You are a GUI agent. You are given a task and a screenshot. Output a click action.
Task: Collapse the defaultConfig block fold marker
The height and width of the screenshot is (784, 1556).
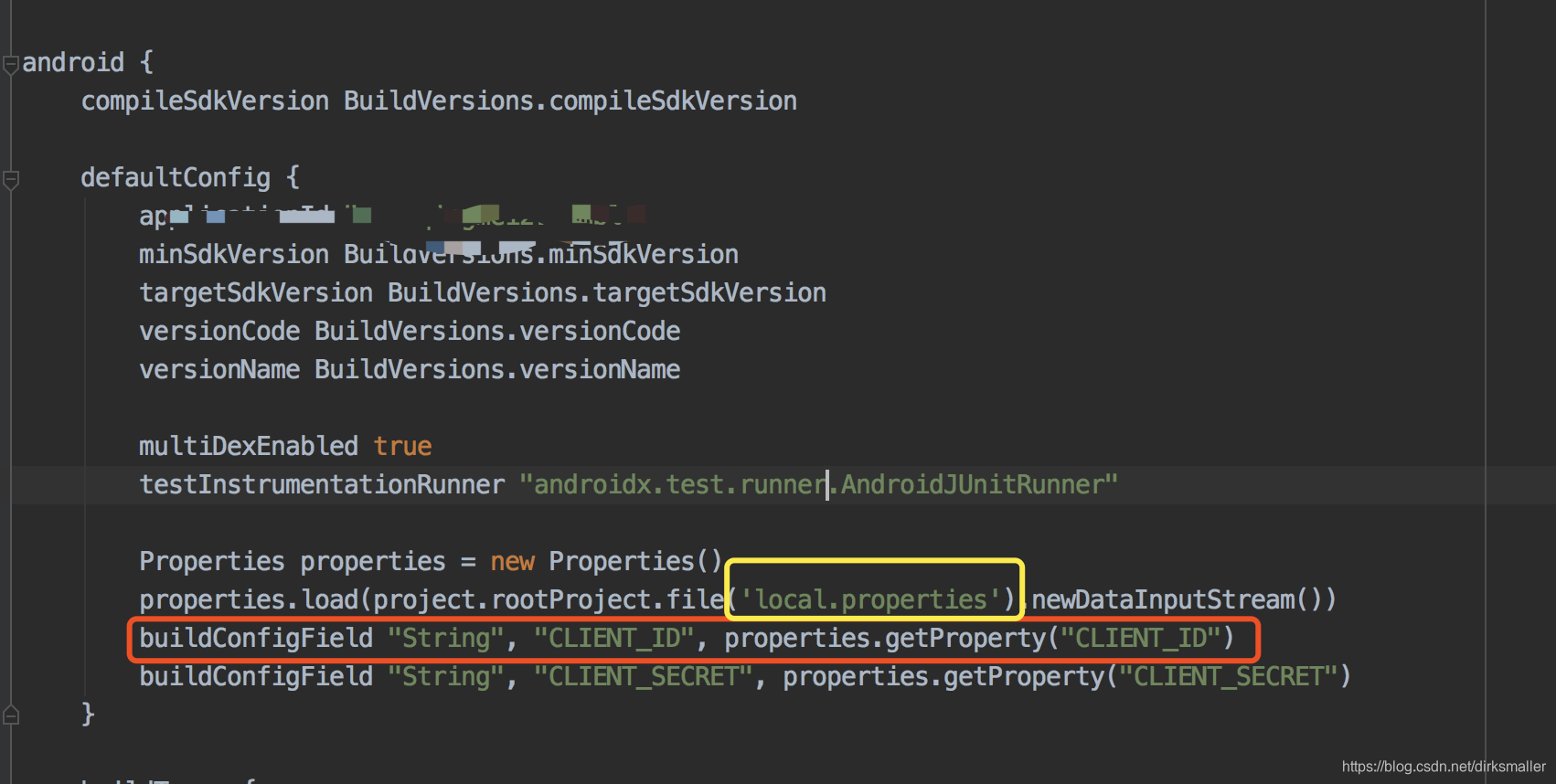pos(11,180)
